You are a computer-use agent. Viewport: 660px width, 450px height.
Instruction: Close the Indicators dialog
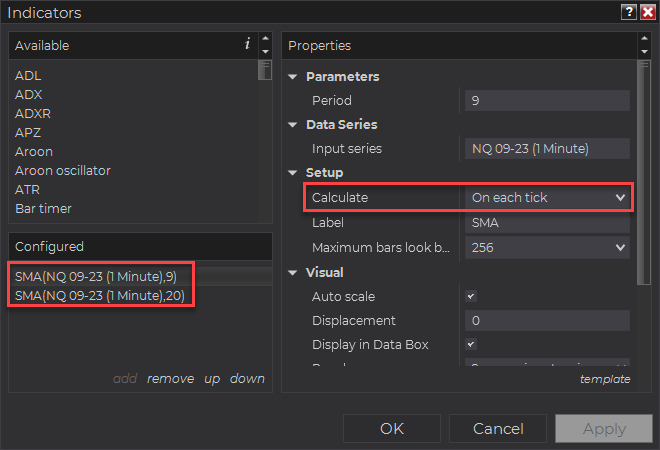point(647,13)
